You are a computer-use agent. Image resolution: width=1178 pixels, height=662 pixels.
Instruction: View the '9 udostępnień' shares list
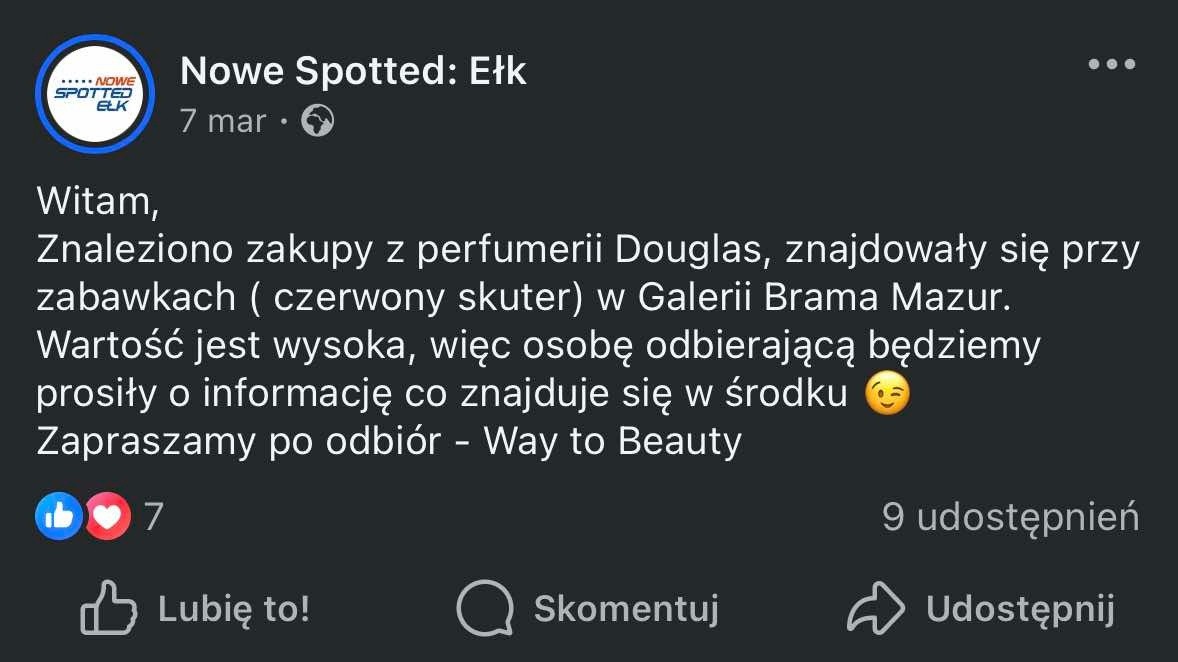coord(1010,516)
